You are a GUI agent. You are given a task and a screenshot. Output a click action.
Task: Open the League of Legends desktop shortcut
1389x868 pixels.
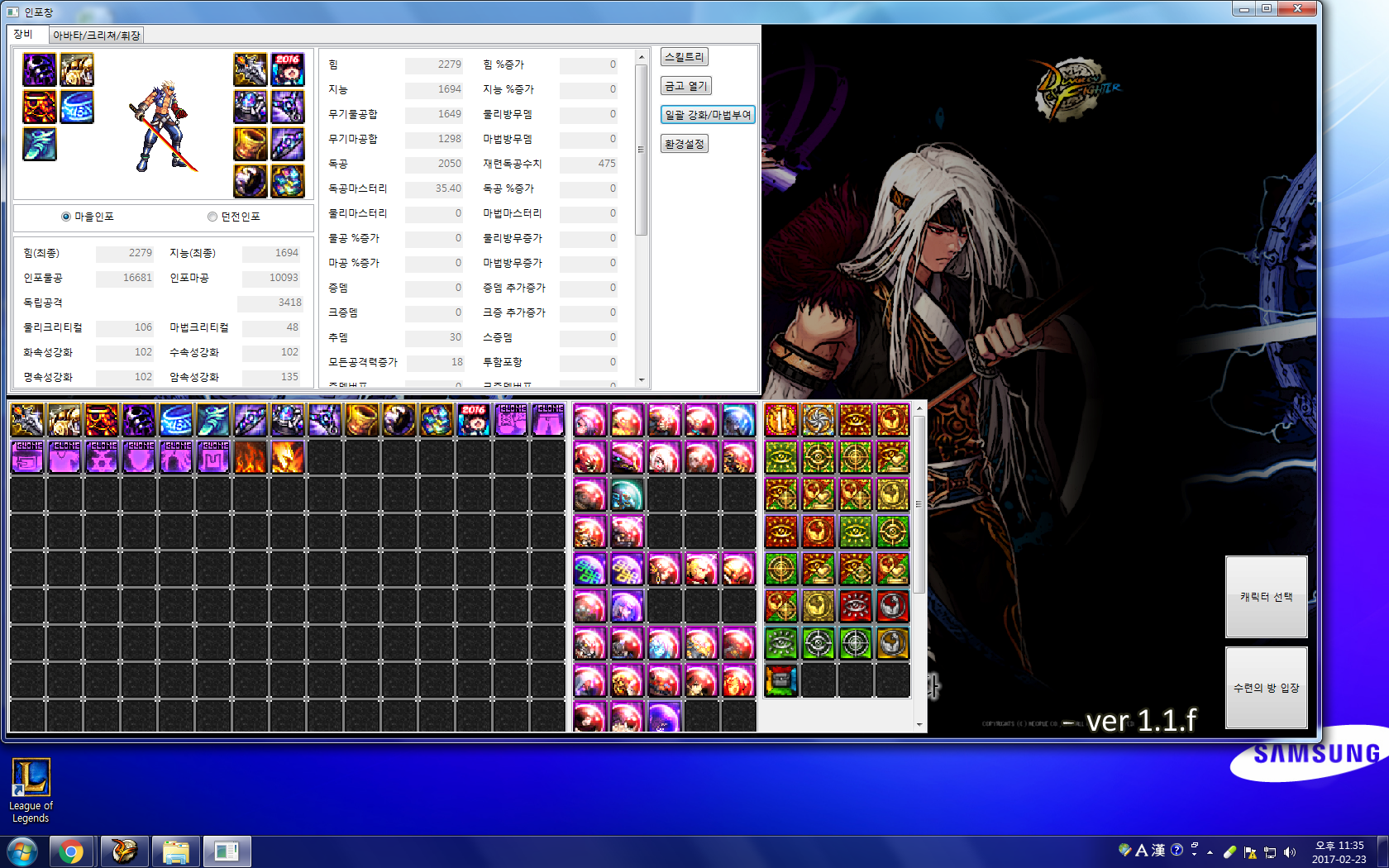pos(31,790)
